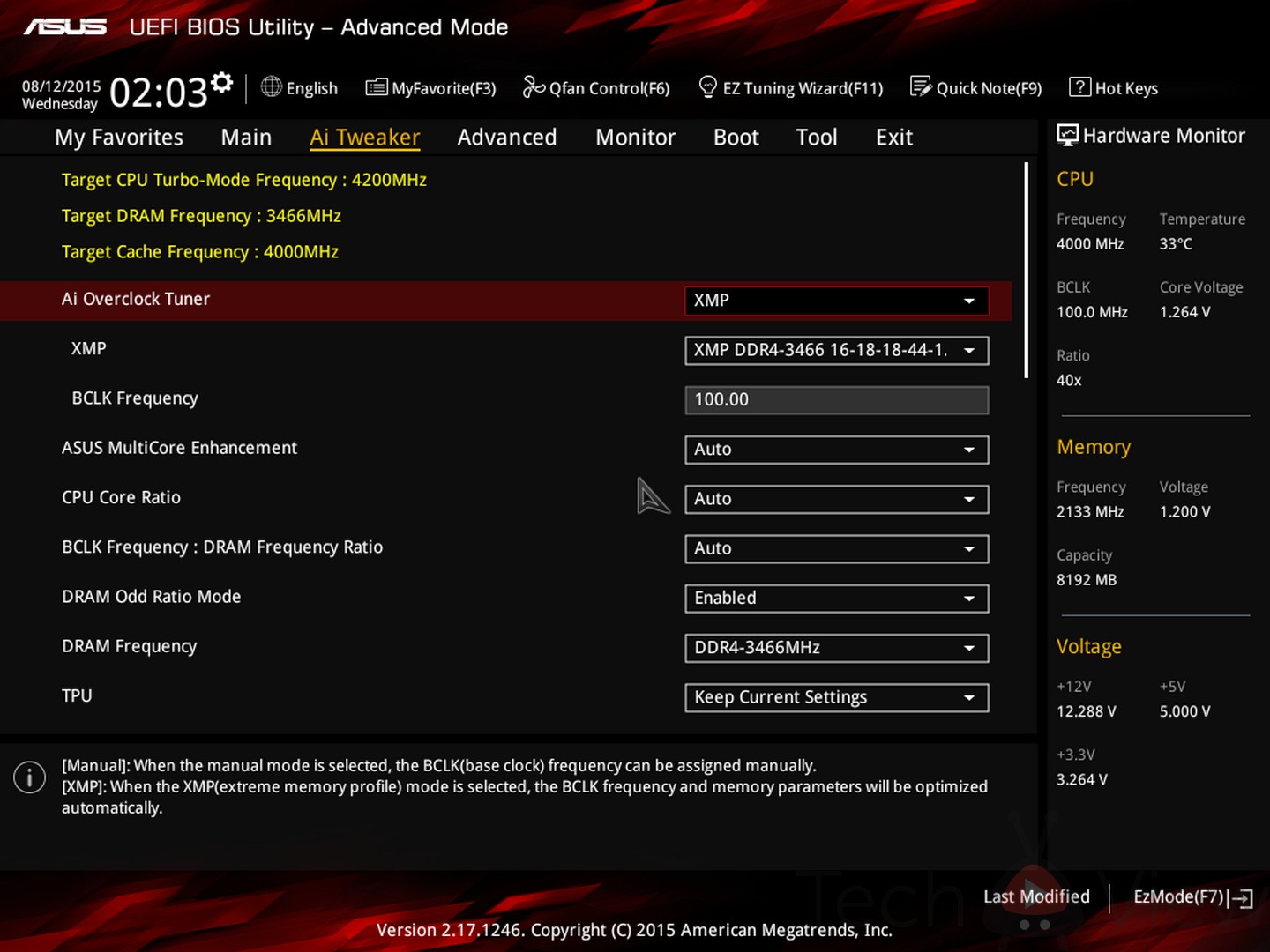
Task: Expand DRAM Frequency DDR4-3466MHz dropdown
Action: 836,648
